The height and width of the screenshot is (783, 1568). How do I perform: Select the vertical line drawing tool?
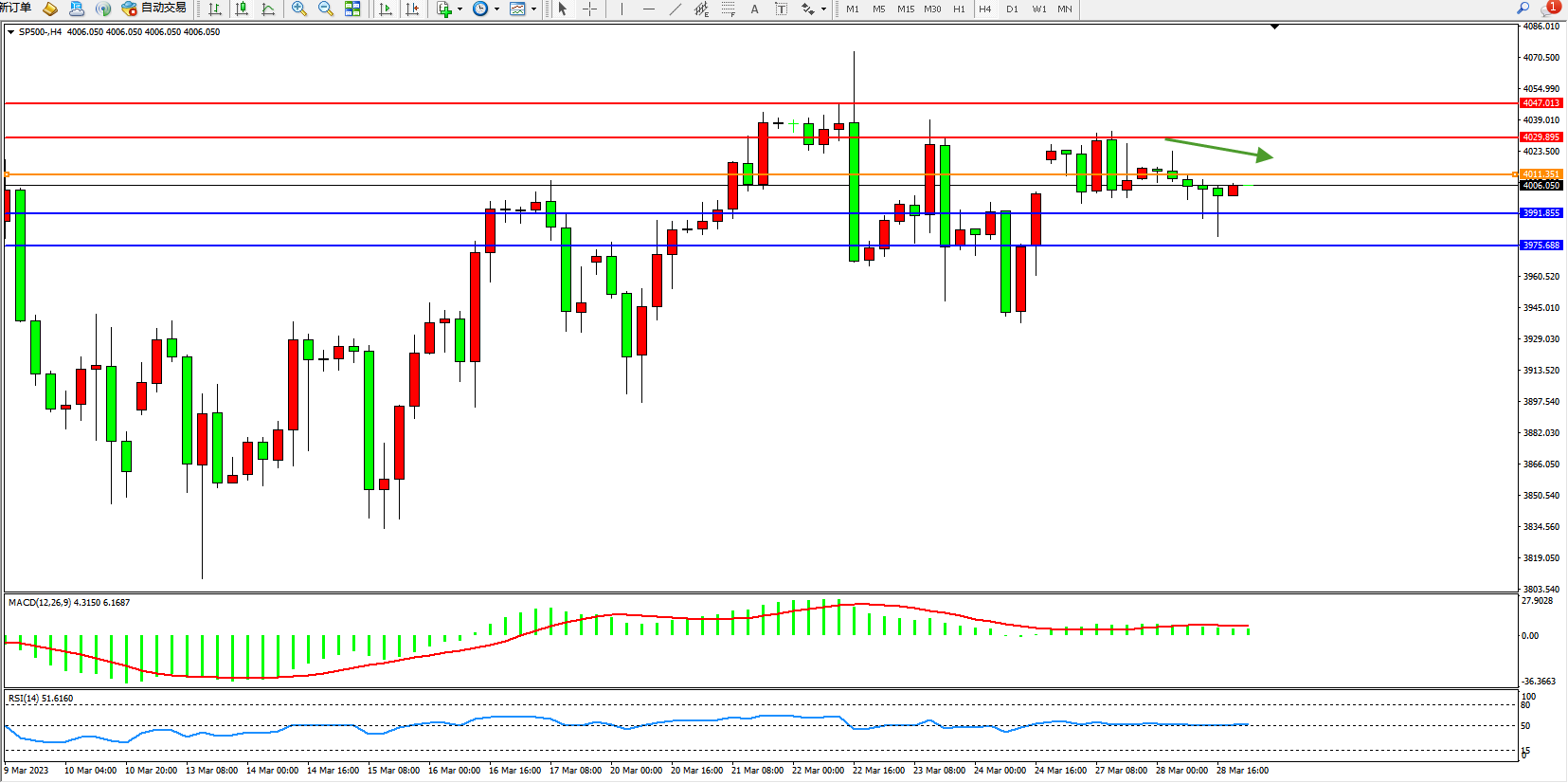point(622,9)
